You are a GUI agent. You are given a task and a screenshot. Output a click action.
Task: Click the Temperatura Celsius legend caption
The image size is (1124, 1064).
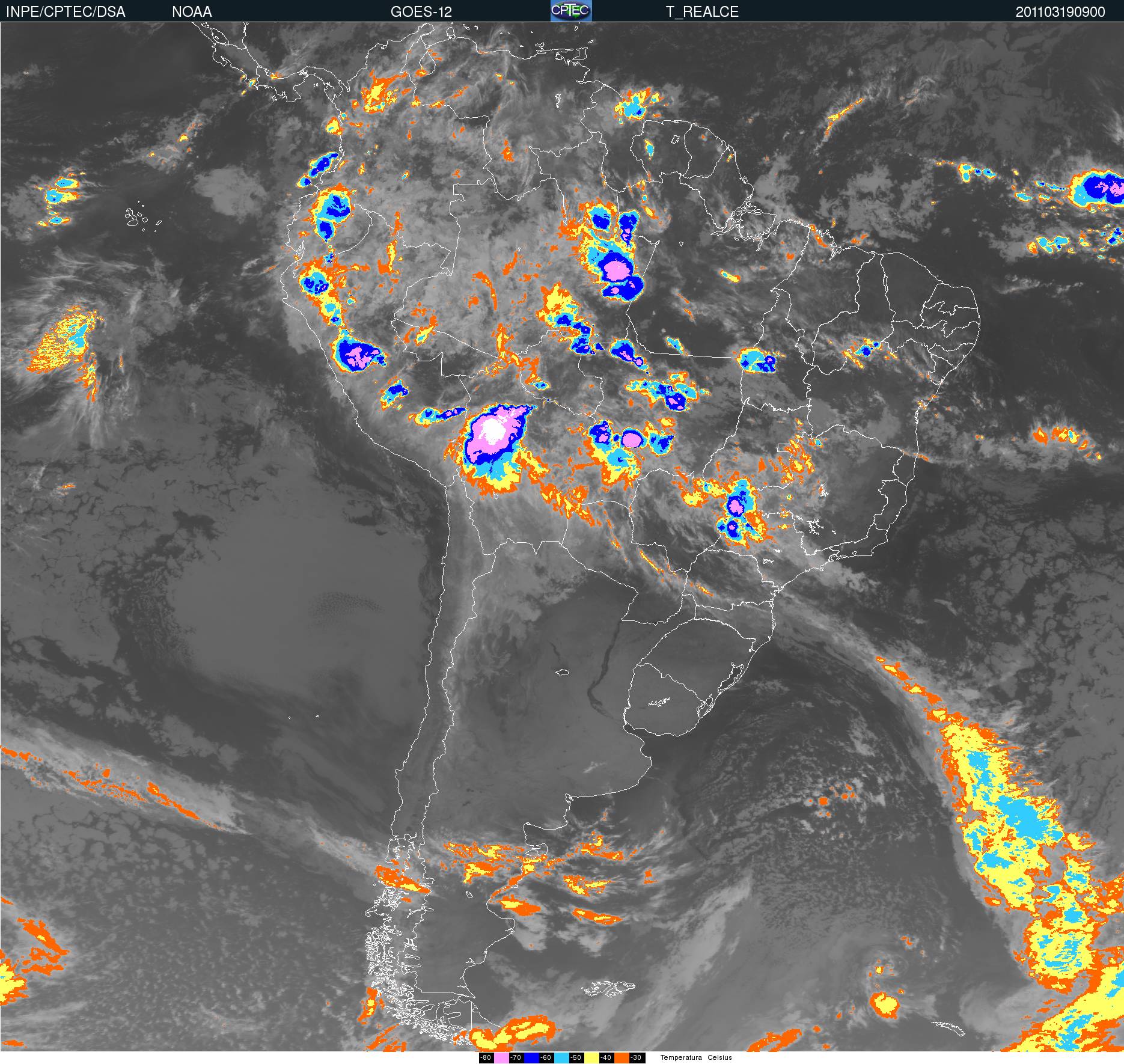tap(696, 1057)
